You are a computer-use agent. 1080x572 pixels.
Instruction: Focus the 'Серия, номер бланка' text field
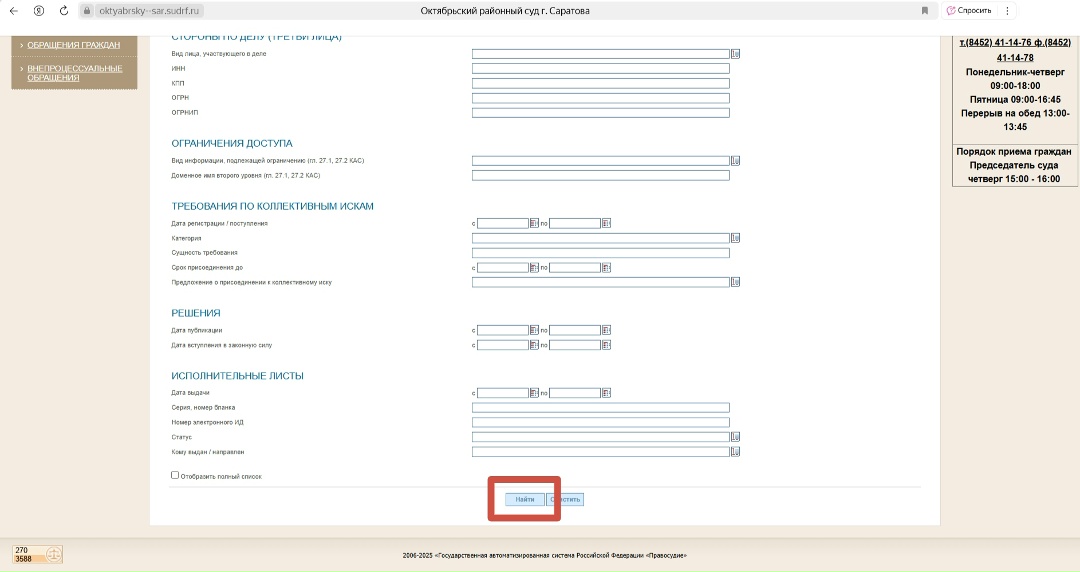(600, 408)
